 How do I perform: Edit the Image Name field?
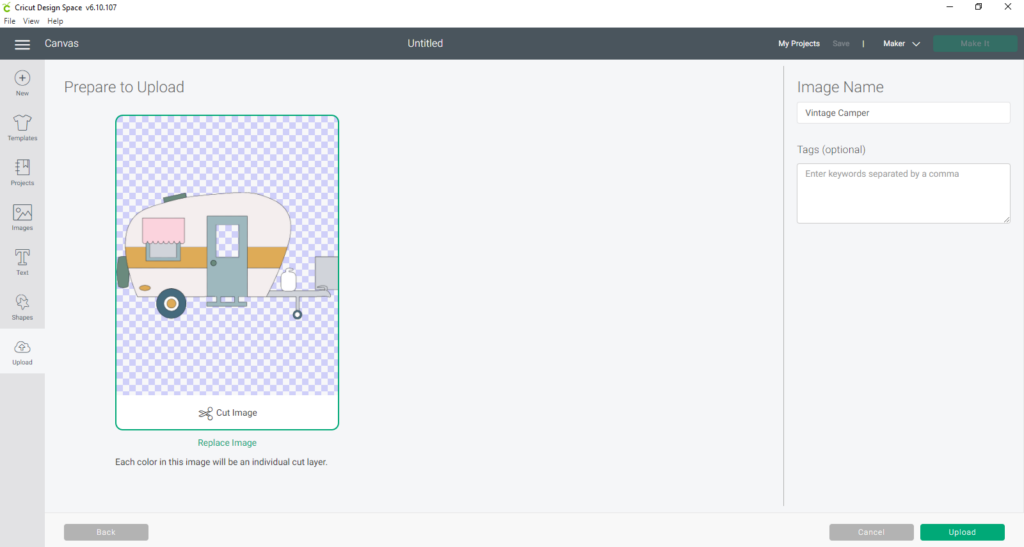(x=903, y=113)
